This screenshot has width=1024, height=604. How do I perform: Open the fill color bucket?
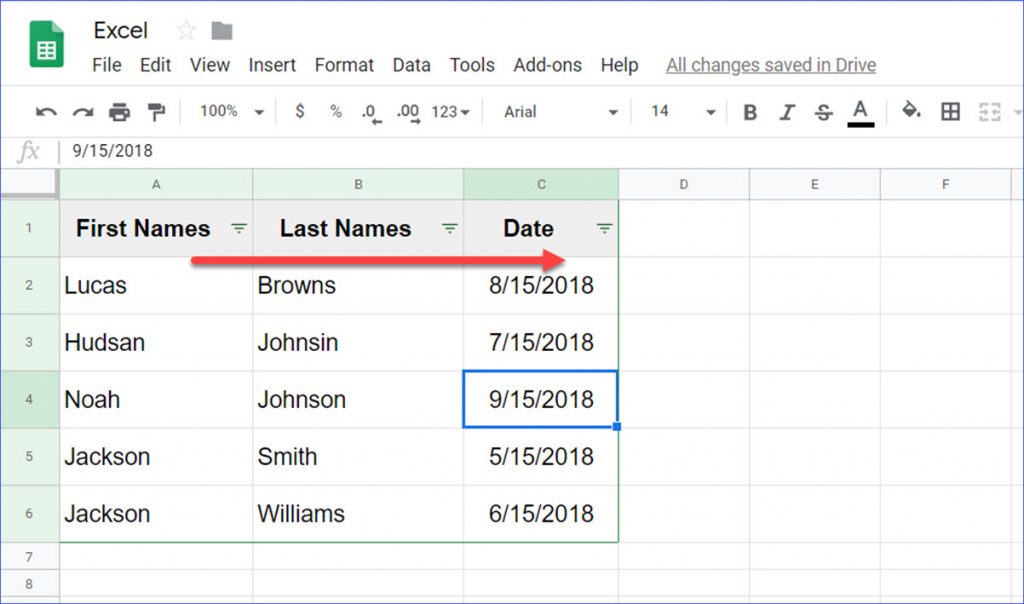click(x=911, y=111)
